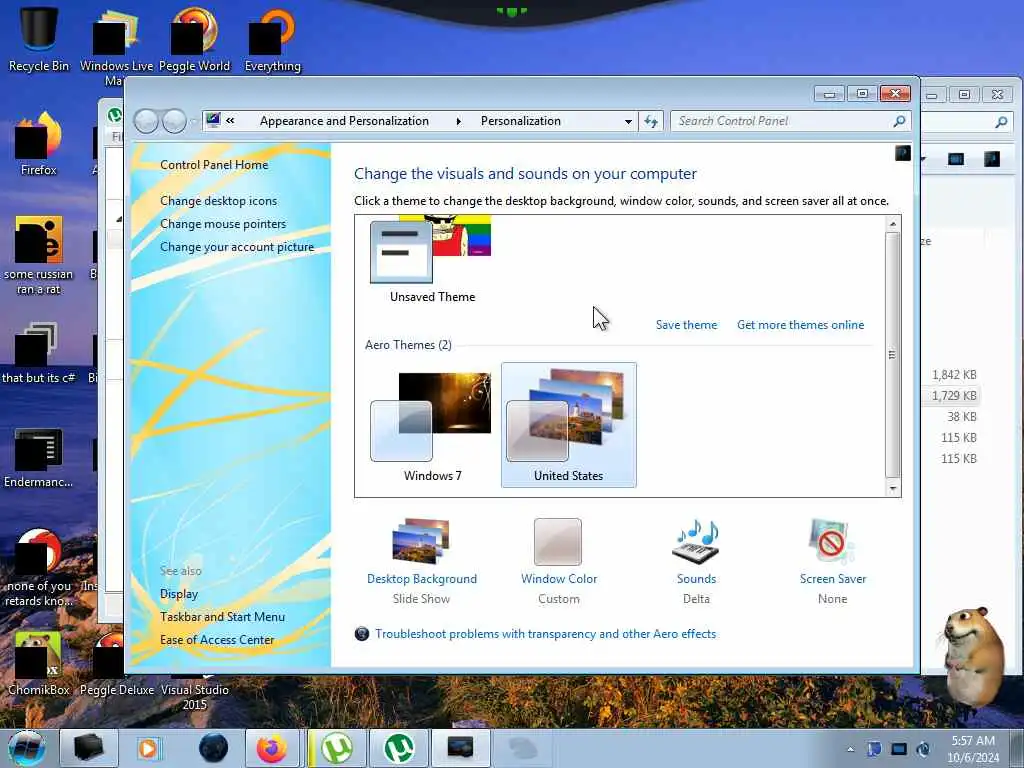
Task: Open address bar history dropdown
Action: (x=628, y=121)
